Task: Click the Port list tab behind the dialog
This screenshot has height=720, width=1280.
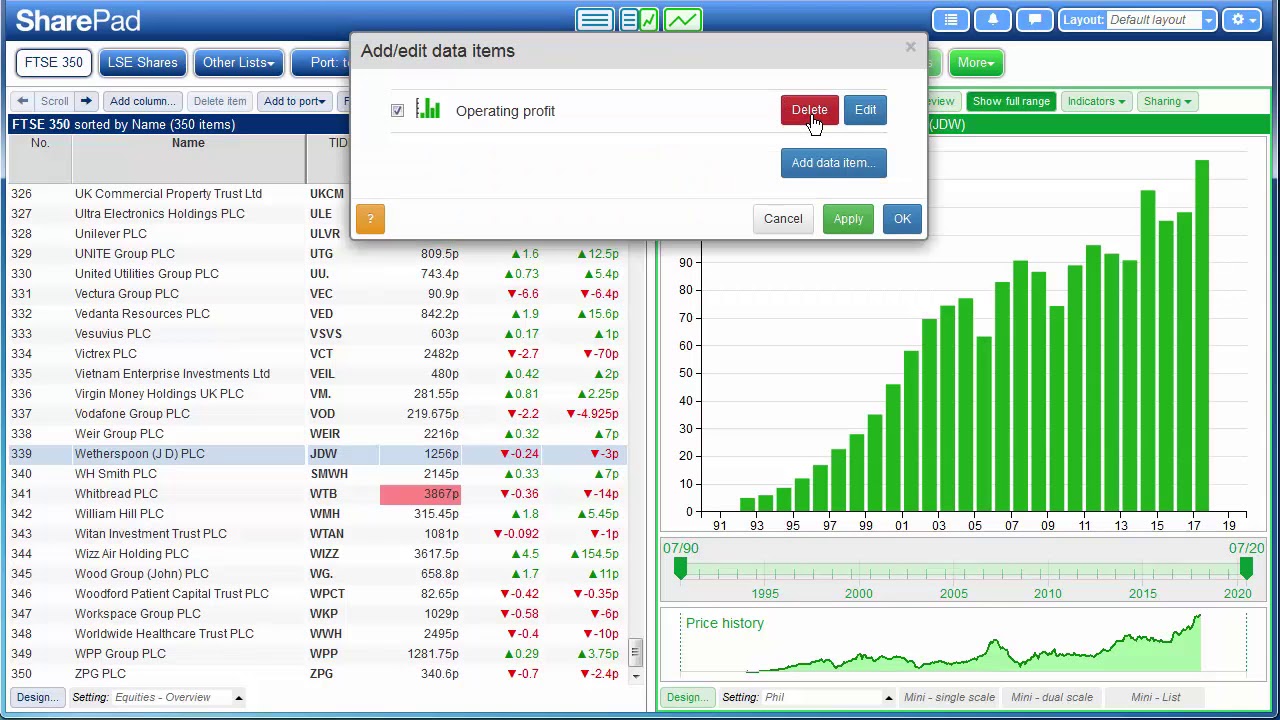Action: pos(322,63)
